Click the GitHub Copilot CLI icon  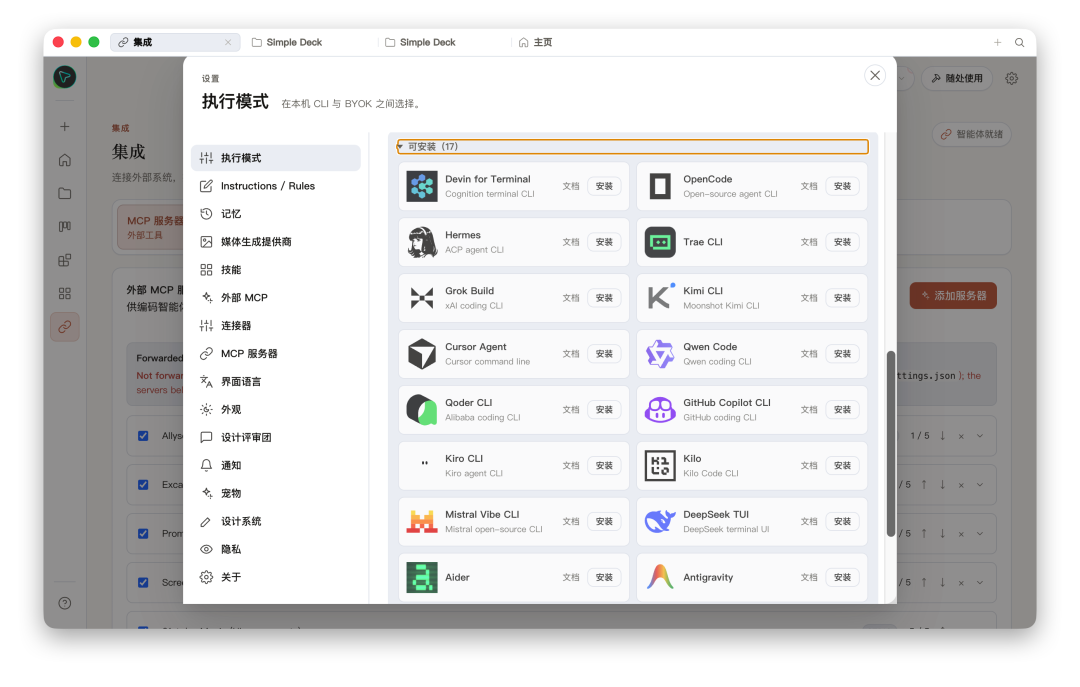660,409
